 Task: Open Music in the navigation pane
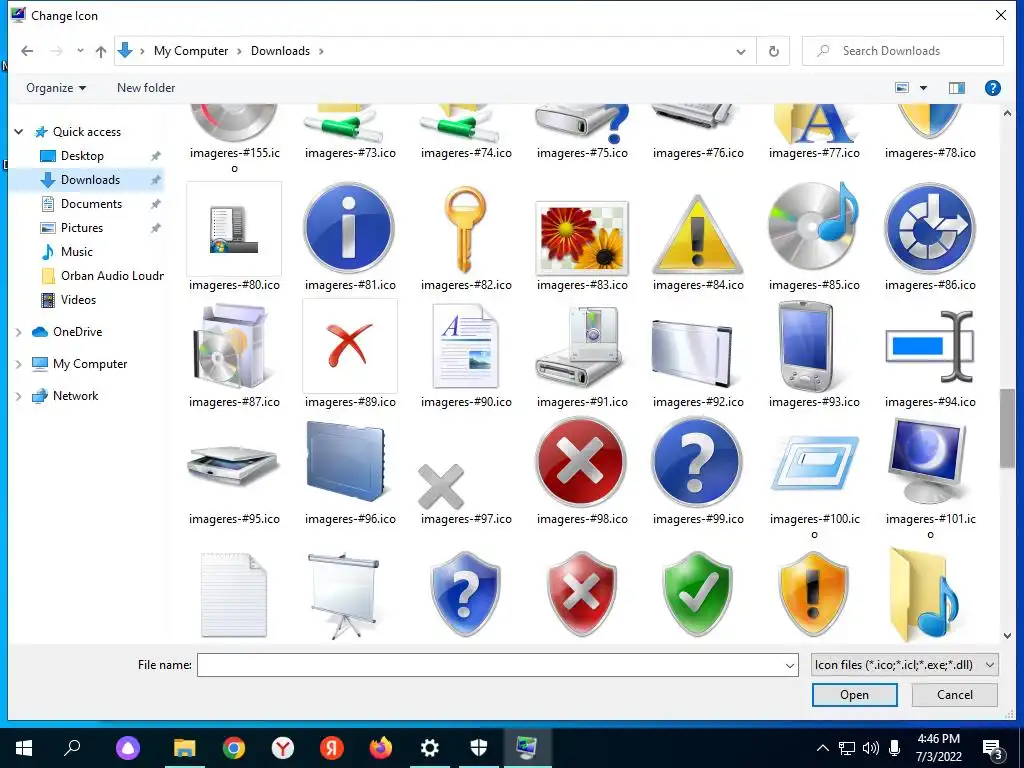pos(76,252)
